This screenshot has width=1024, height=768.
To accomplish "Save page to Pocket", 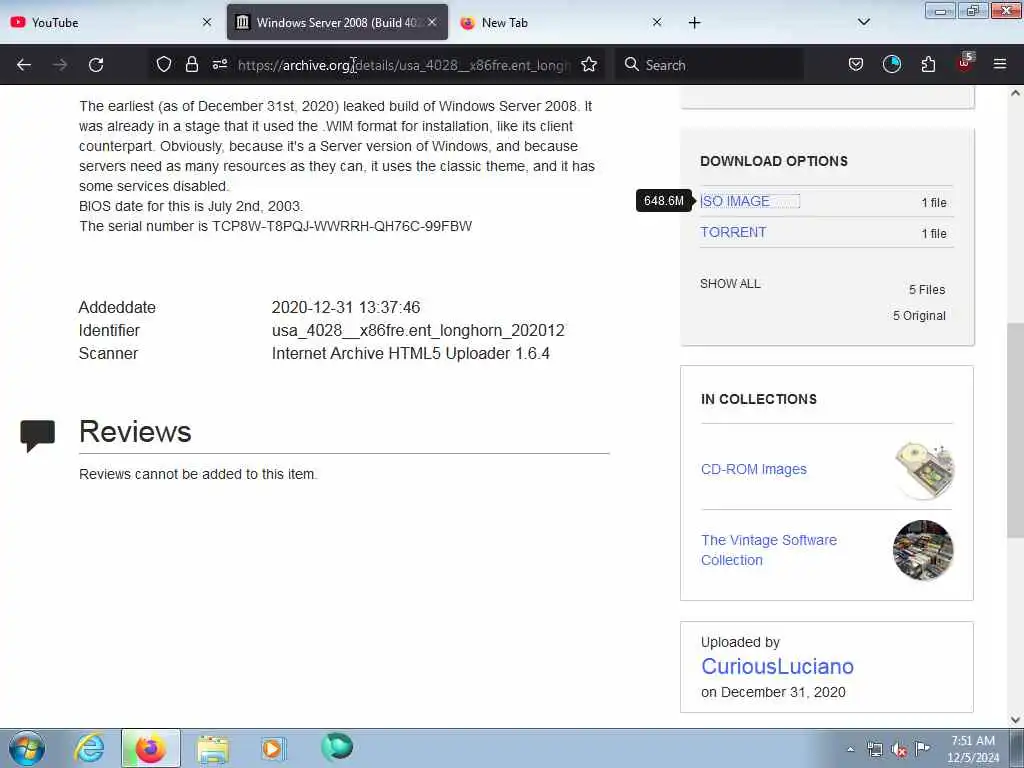I will (x=856, y=65).
